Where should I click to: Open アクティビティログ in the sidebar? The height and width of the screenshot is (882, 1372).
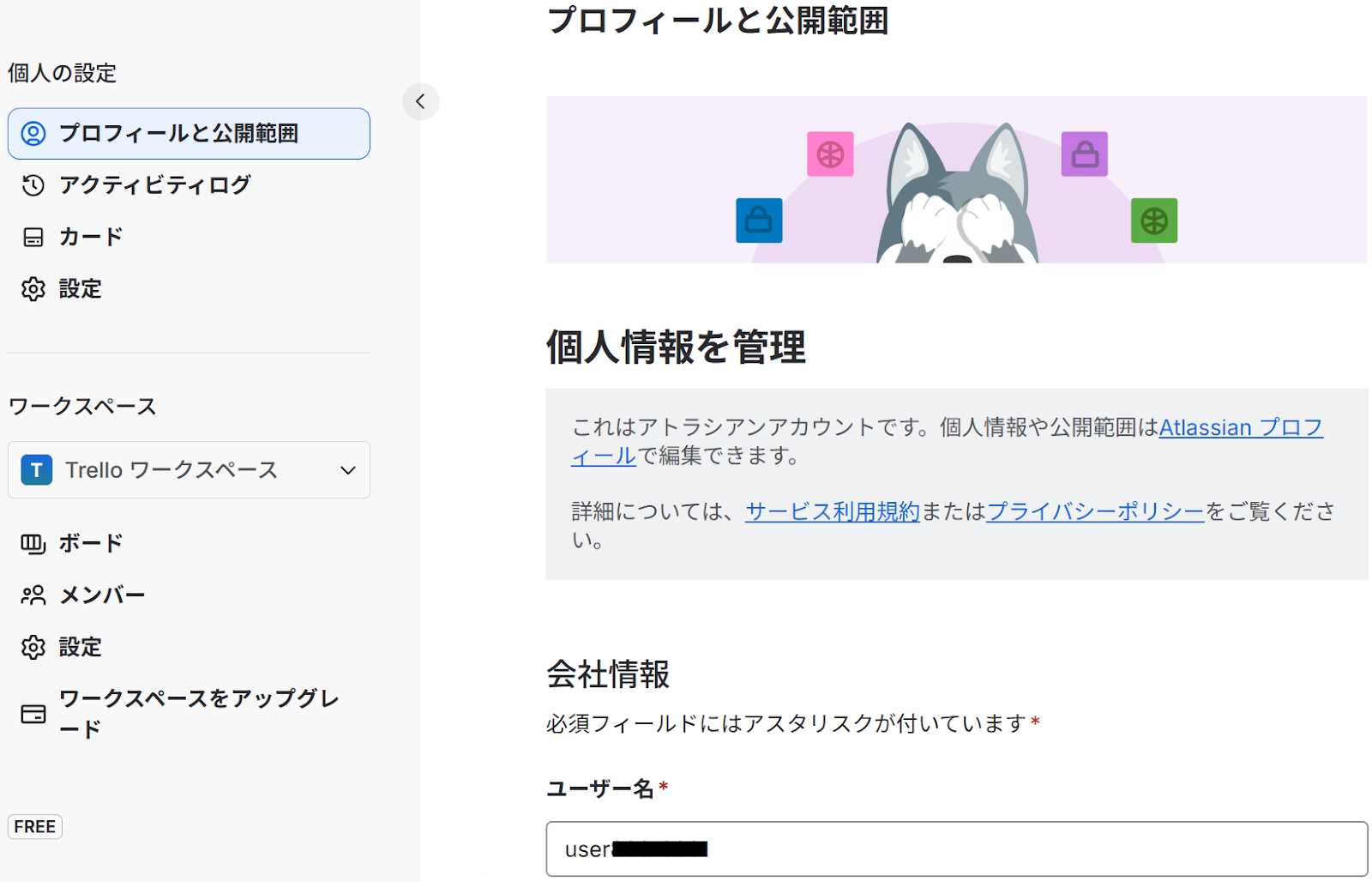(x=154, y=185)
